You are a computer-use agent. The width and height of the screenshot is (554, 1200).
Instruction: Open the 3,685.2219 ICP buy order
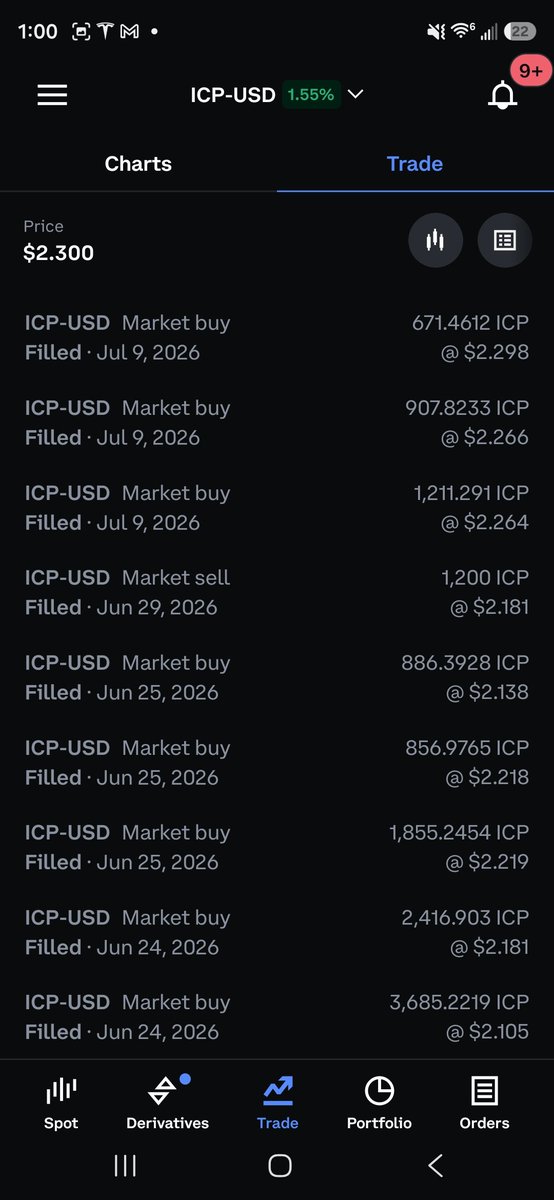tap(277, 1017)
